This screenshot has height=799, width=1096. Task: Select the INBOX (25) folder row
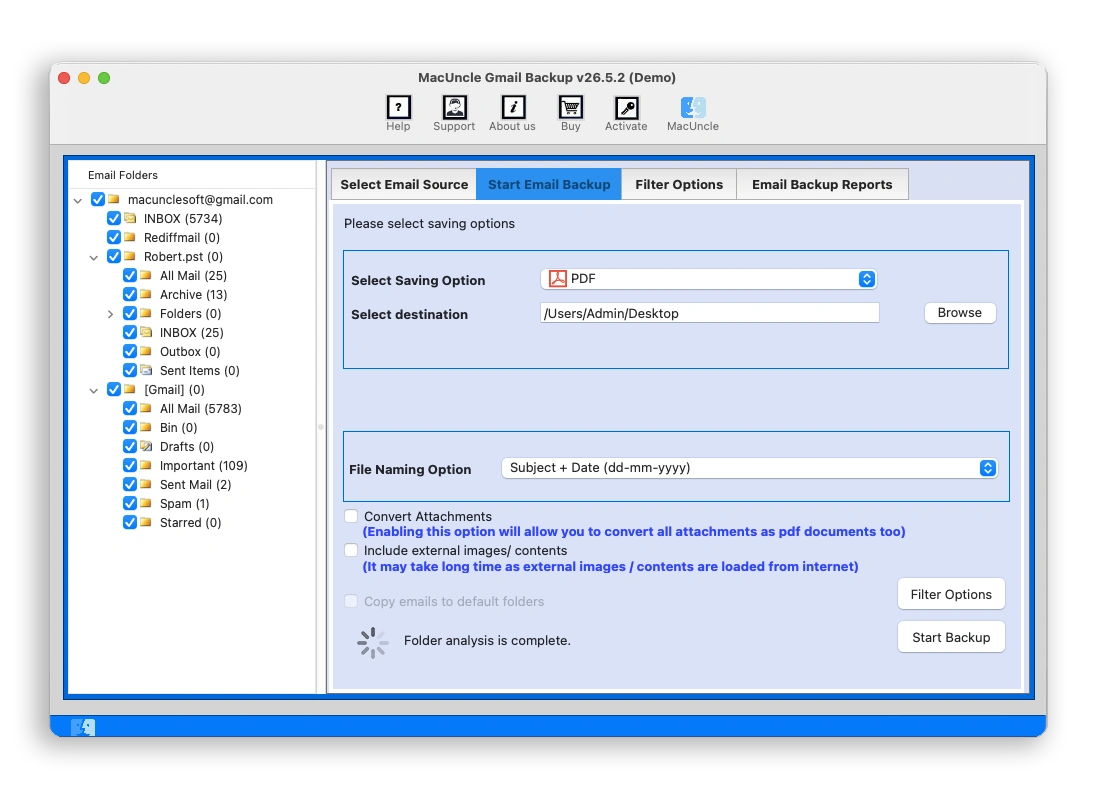[192, 333]
